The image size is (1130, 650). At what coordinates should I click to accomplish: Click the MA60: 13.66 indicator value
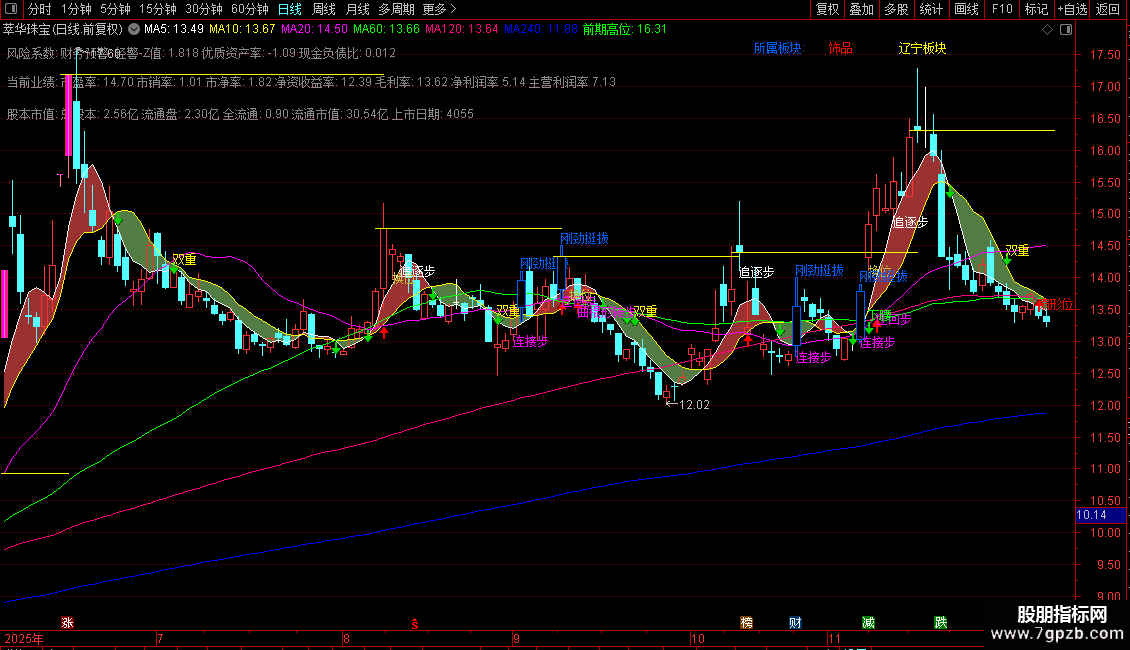(x=386, y=30)
